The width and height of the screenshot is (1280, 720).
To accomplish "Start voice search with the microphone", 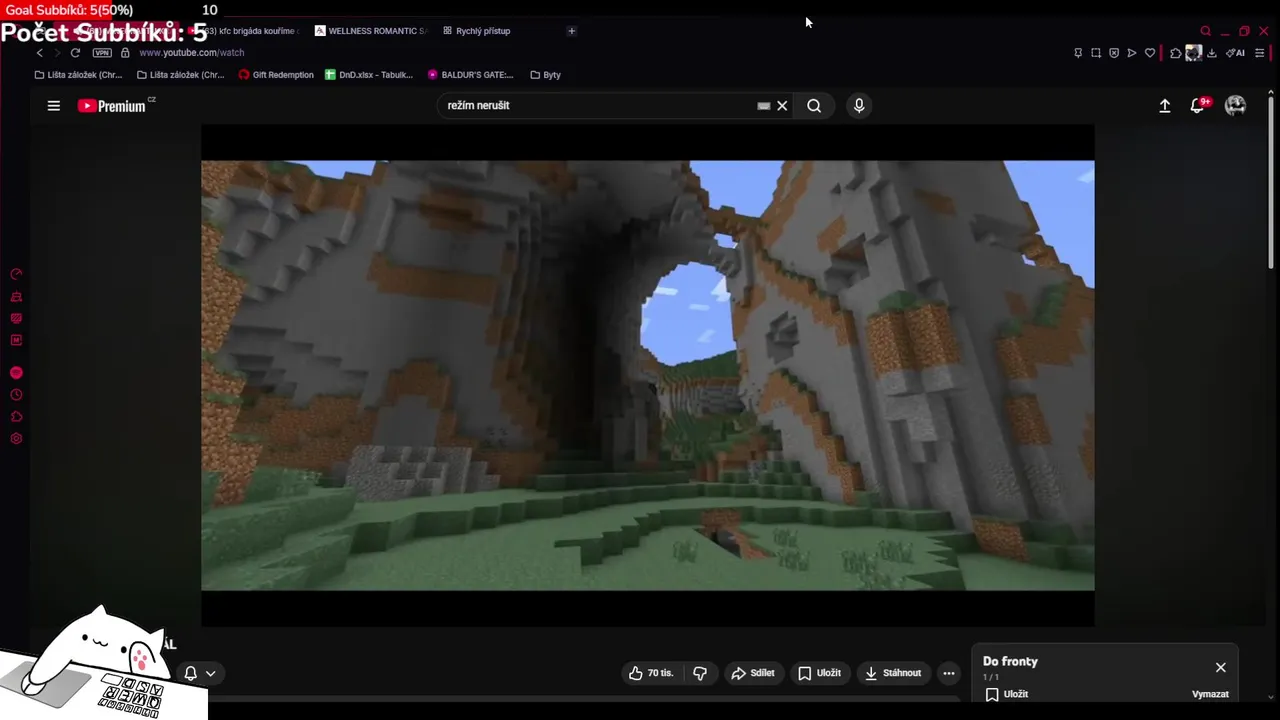I will [x=859, y=105].
